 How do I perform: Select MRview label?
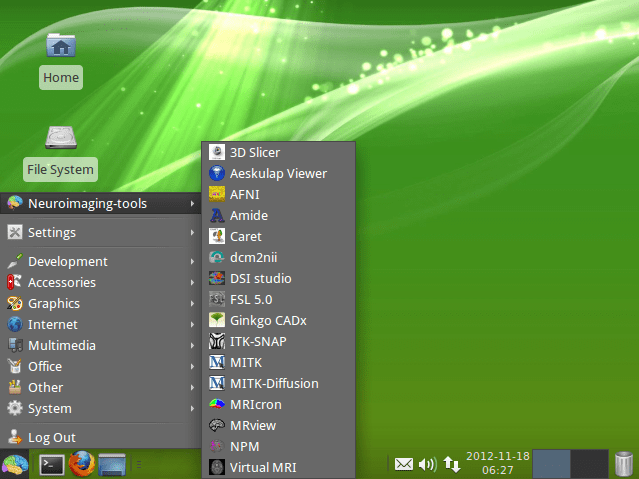[x=253, y=425]
